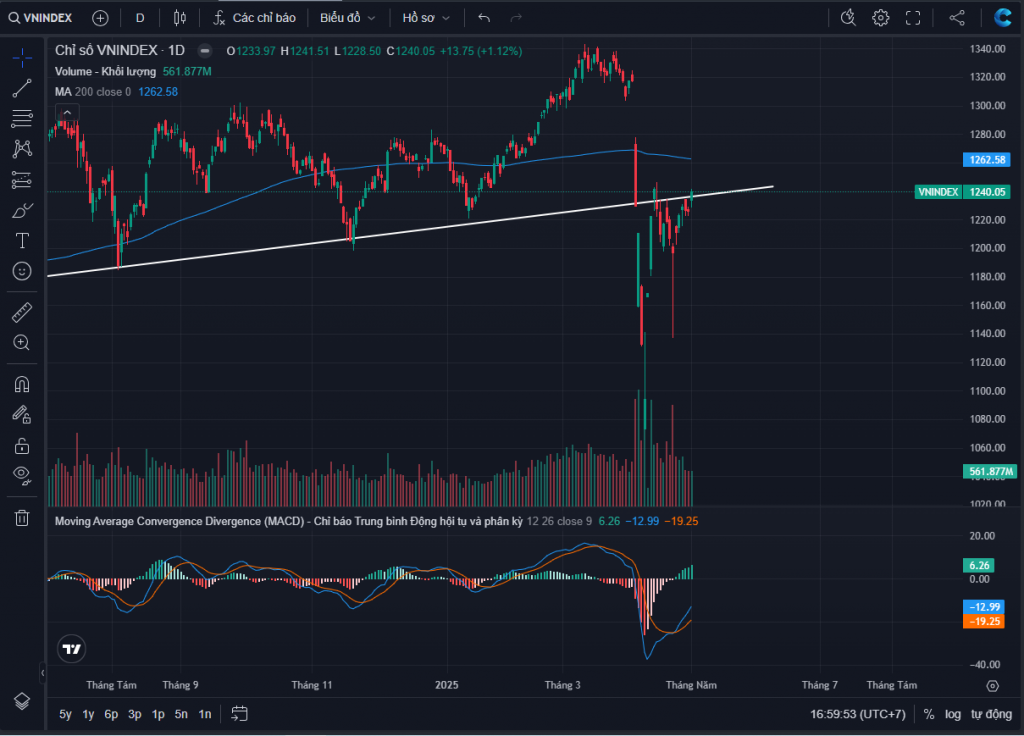The image size is (1024, 736).
Task: Collapse the indicator legend with chevron
Action: pos(67,112)
